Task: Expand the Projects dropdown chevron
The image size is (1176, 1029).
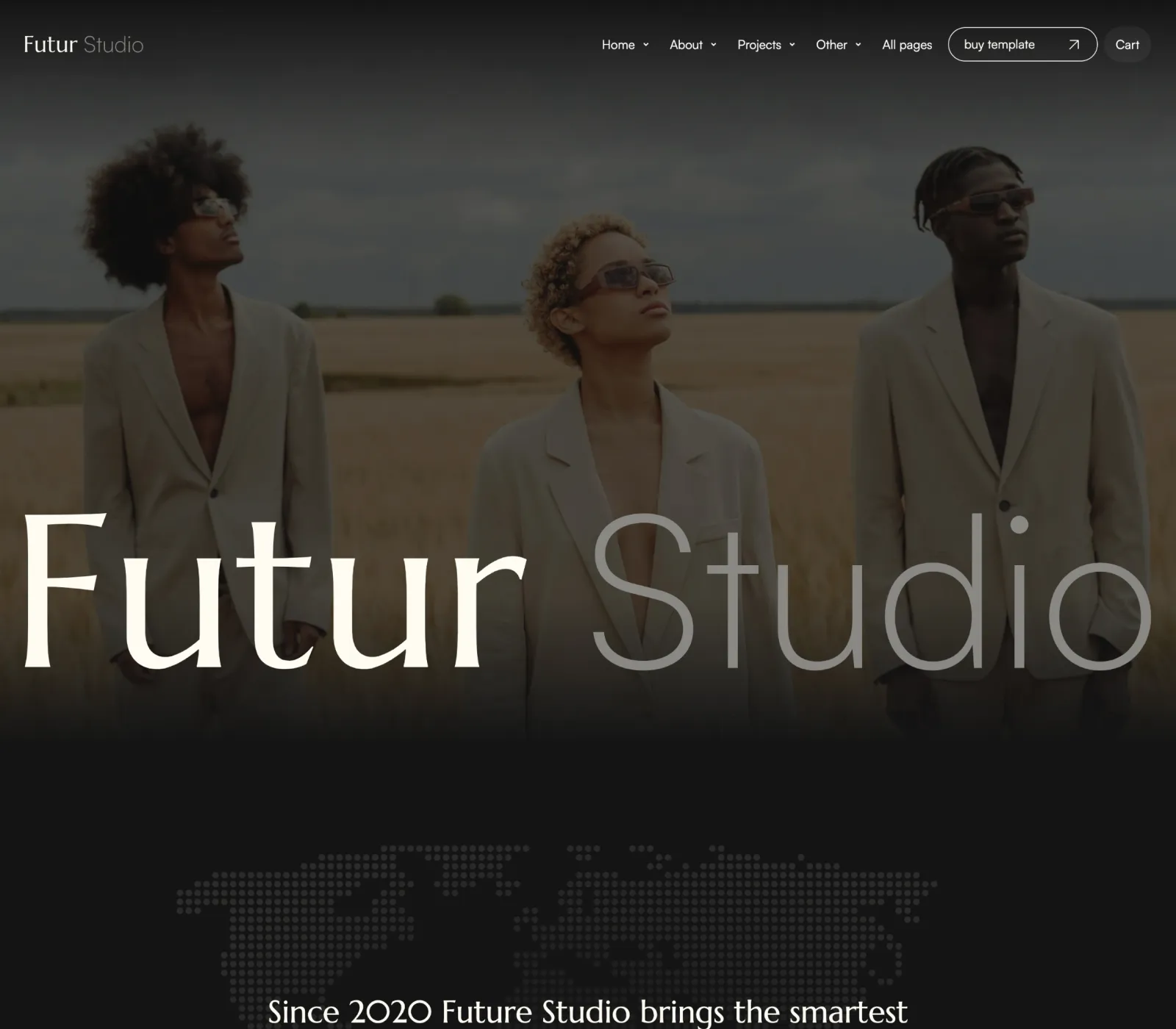Action: pos(792,45)
